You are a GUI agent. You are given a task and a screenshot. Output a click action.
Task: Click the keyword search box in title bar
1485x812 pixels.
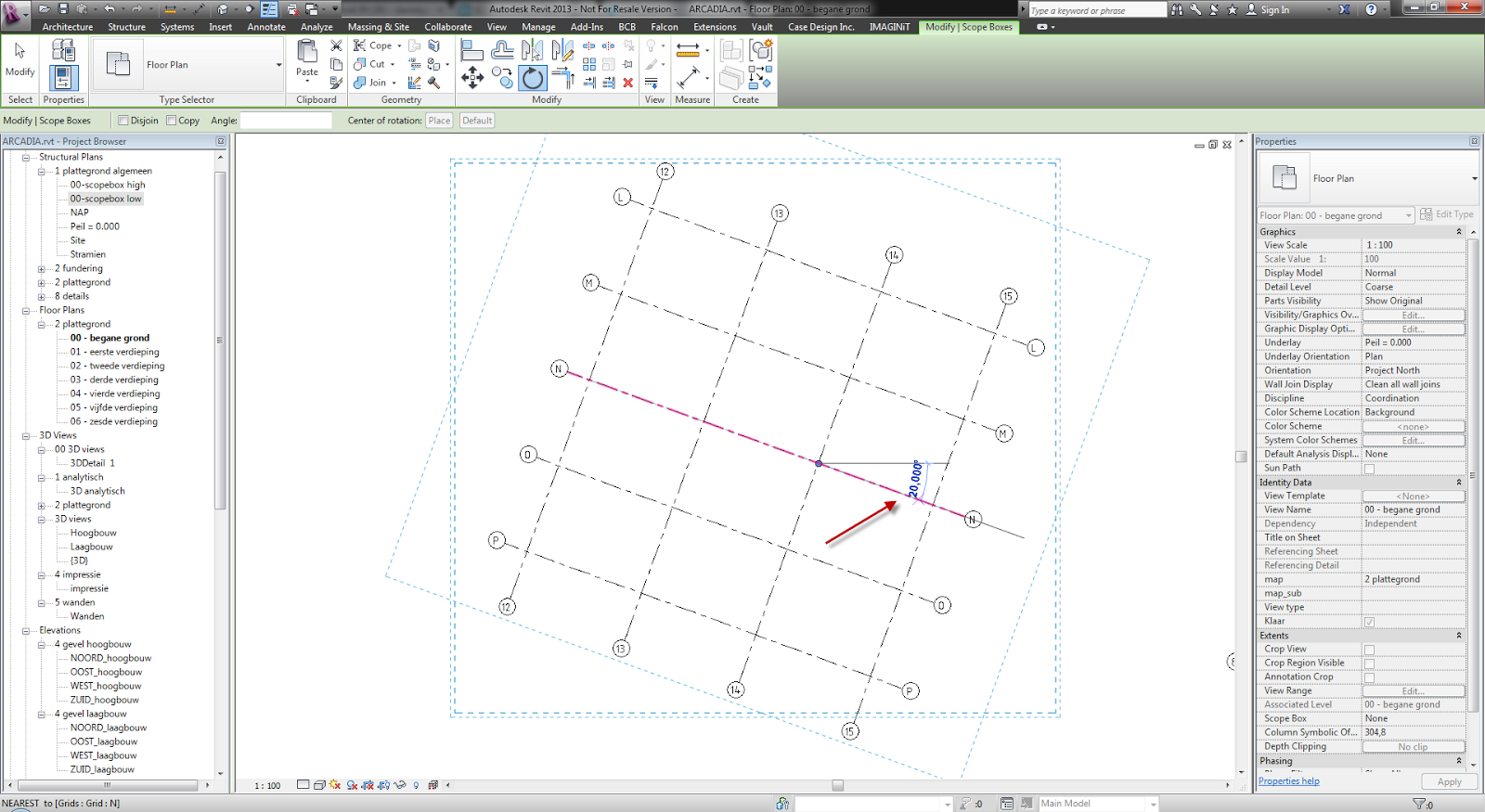1097,10
